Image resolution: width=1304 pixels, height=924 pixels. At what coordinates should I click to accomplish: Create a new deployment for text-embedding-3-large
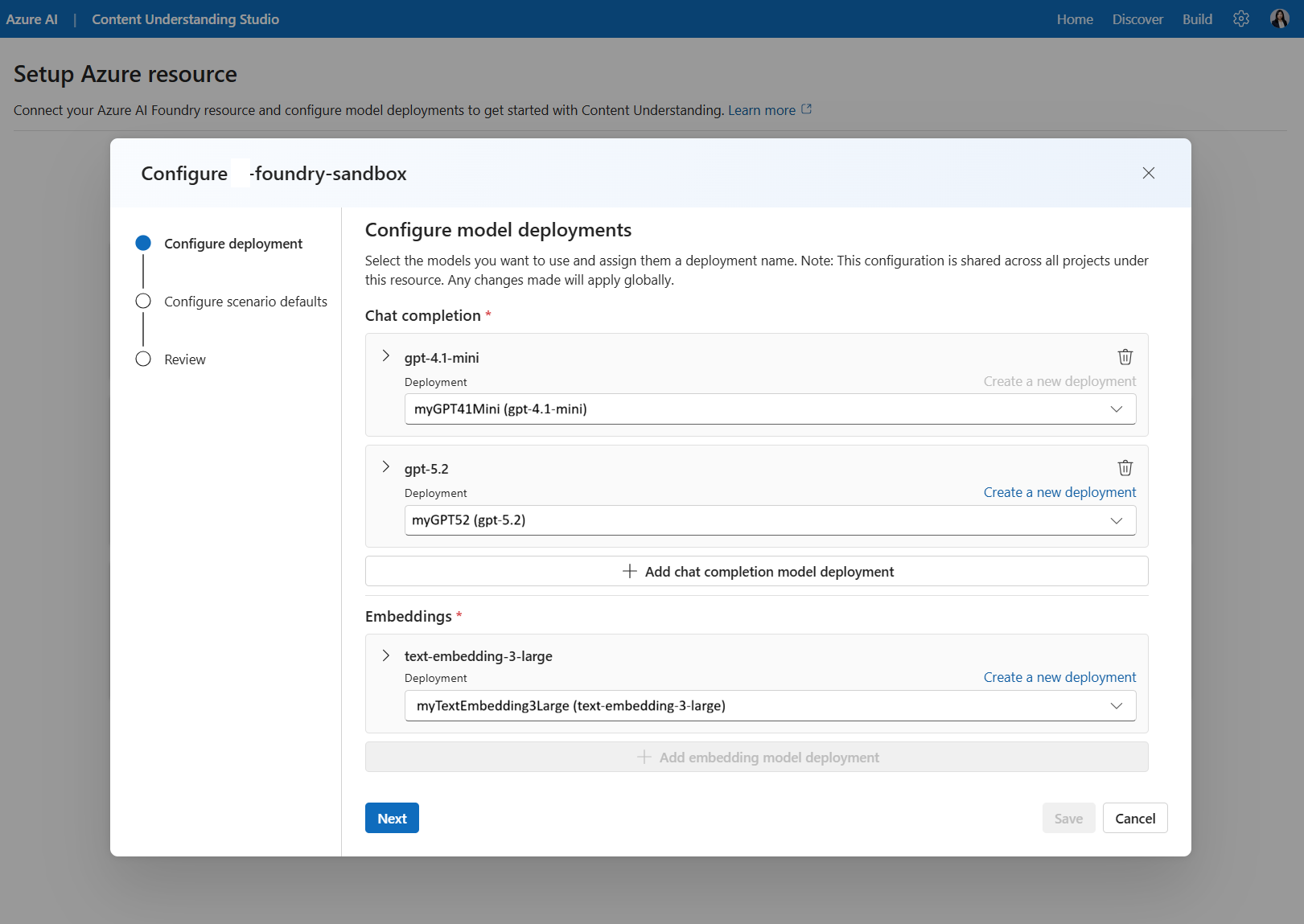click(x=1059, y=677)
